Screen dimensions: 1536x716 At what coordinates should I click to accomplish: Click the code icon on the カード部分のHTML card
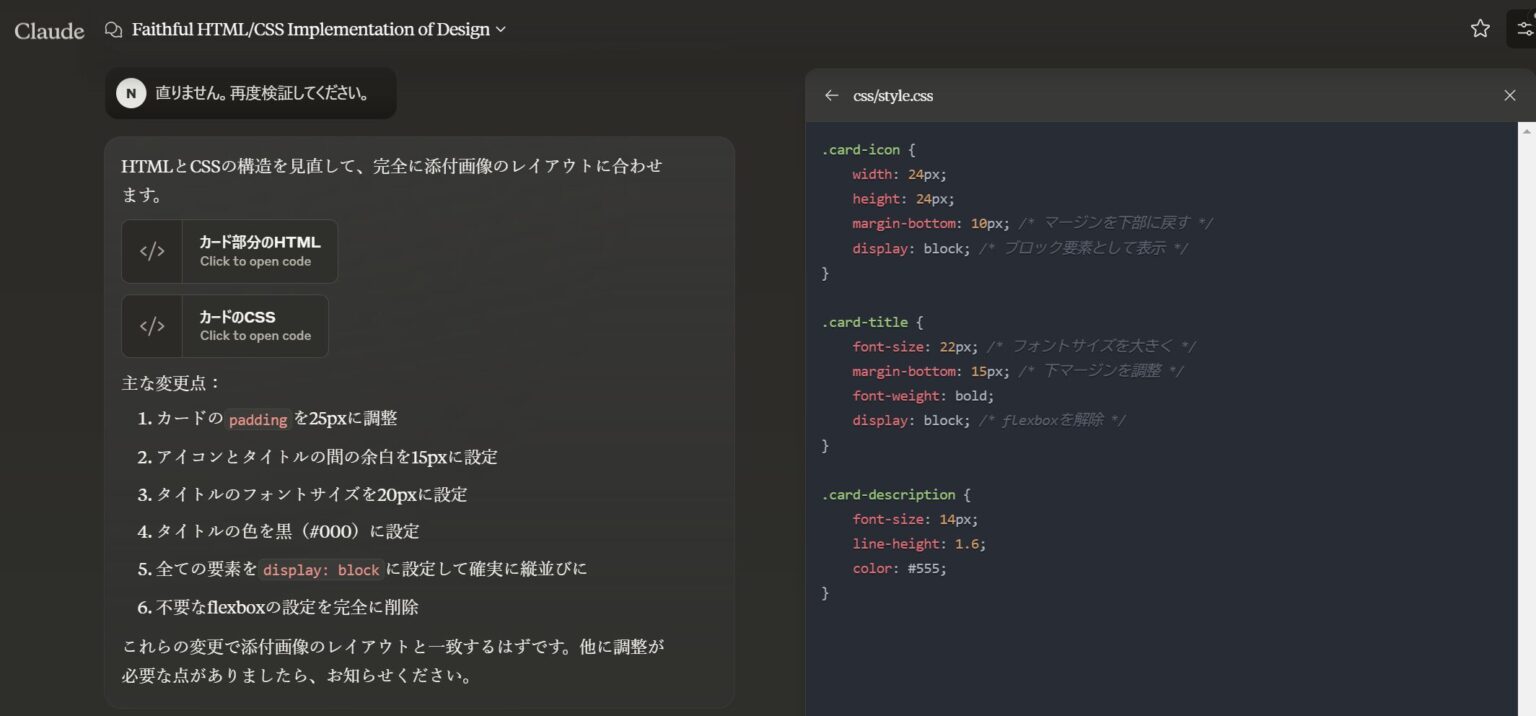152,251
